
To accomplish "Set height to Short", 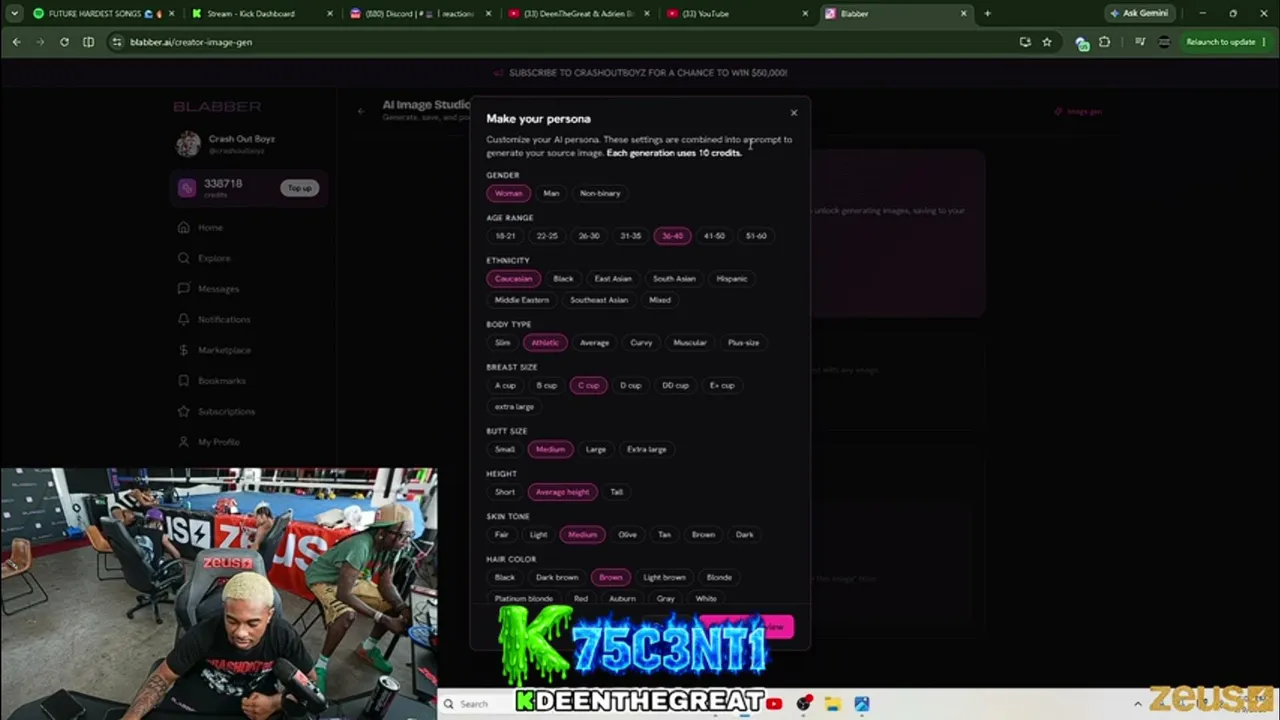I will coord(505,492).
